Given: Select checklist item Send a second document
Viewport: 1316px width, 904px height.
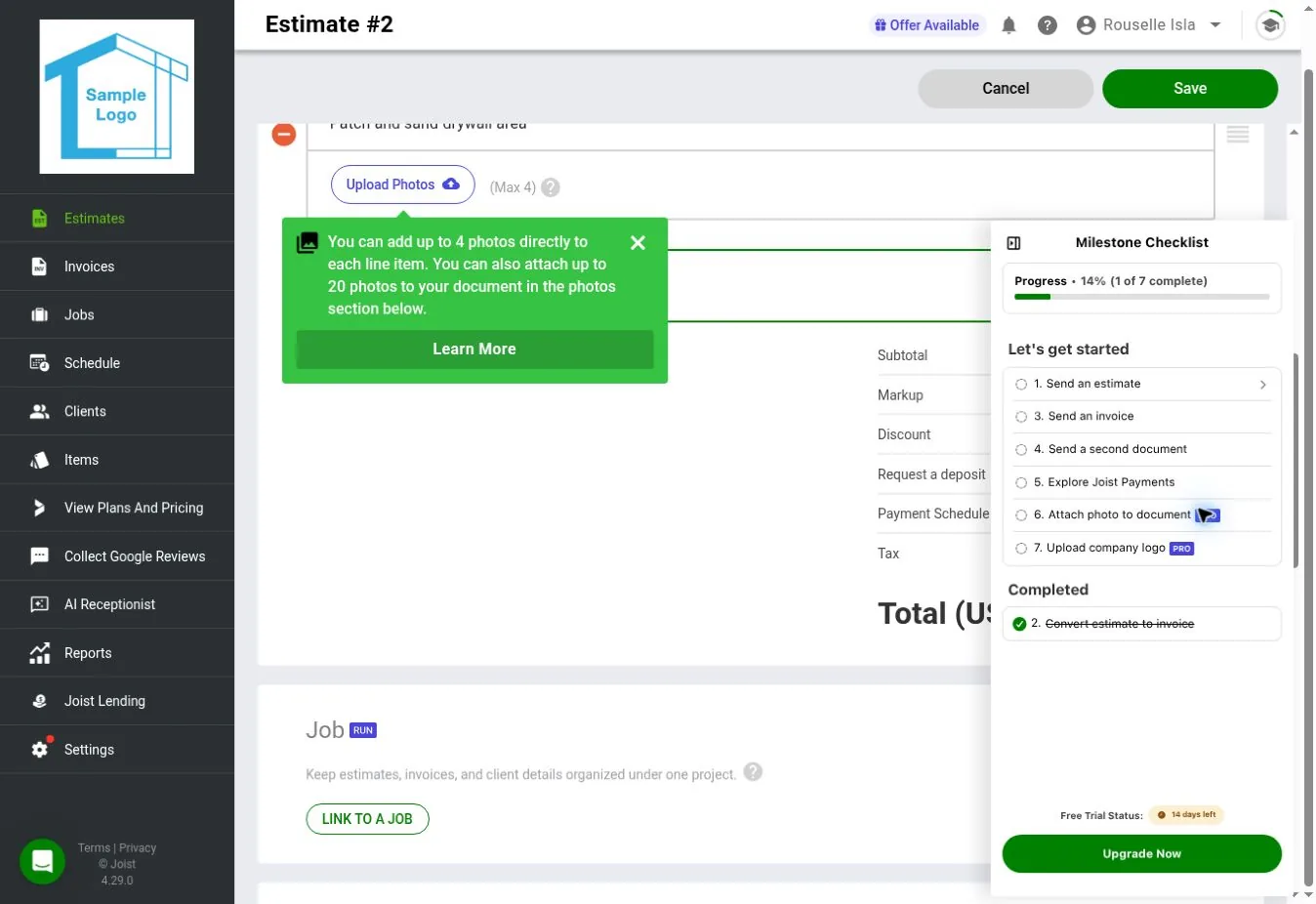Looking at the screenshot, I should pos(1141,449).
